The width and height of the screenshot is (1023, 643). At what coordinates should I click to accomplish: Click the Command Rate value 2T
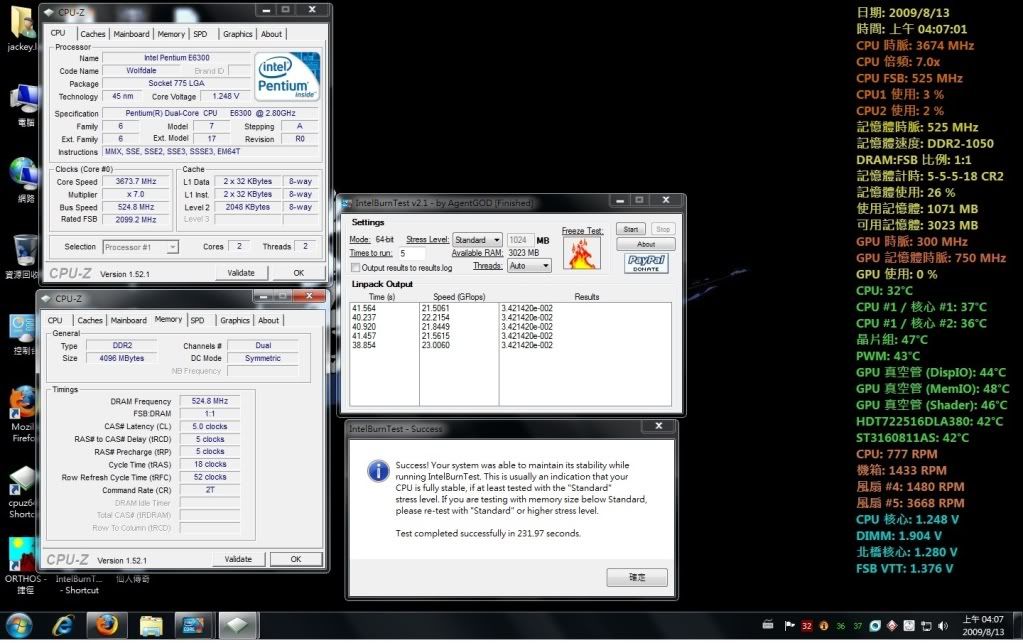(x=210, y=490)
